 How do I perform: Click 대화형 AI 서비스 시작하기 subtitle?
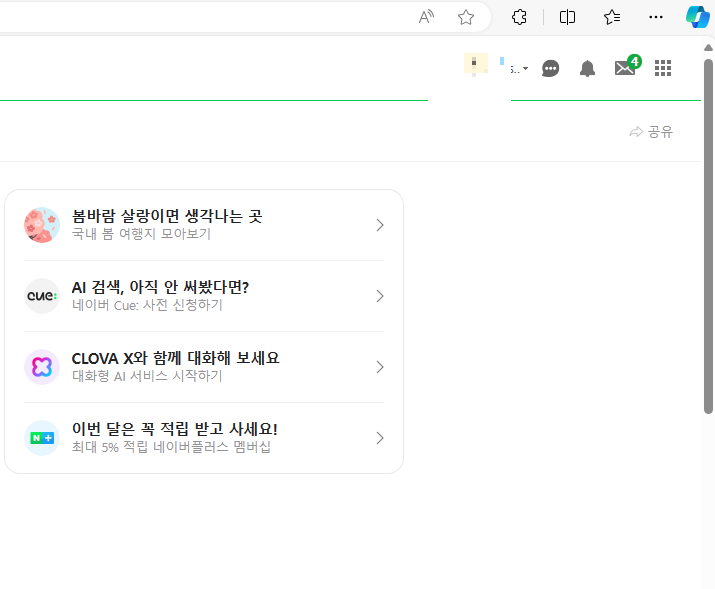[x=147, y=376]
